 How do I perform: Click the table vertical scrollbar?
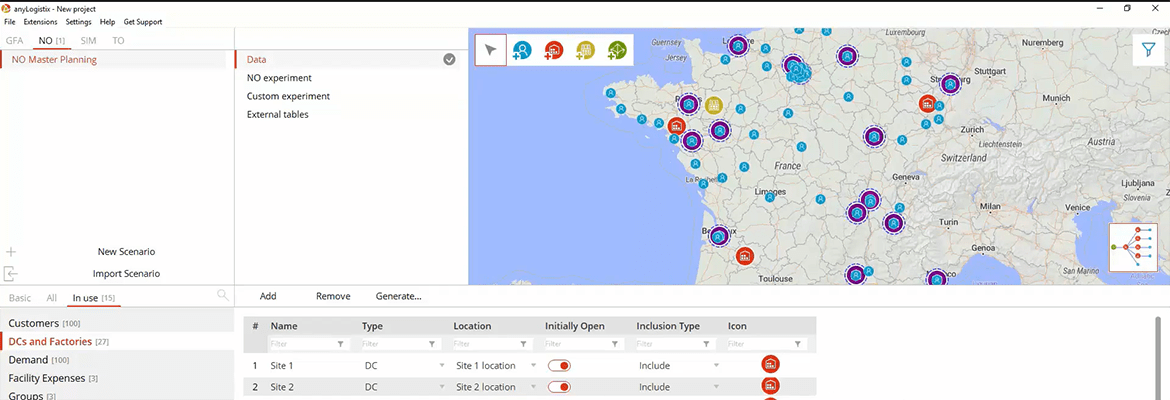point(1157,358)
